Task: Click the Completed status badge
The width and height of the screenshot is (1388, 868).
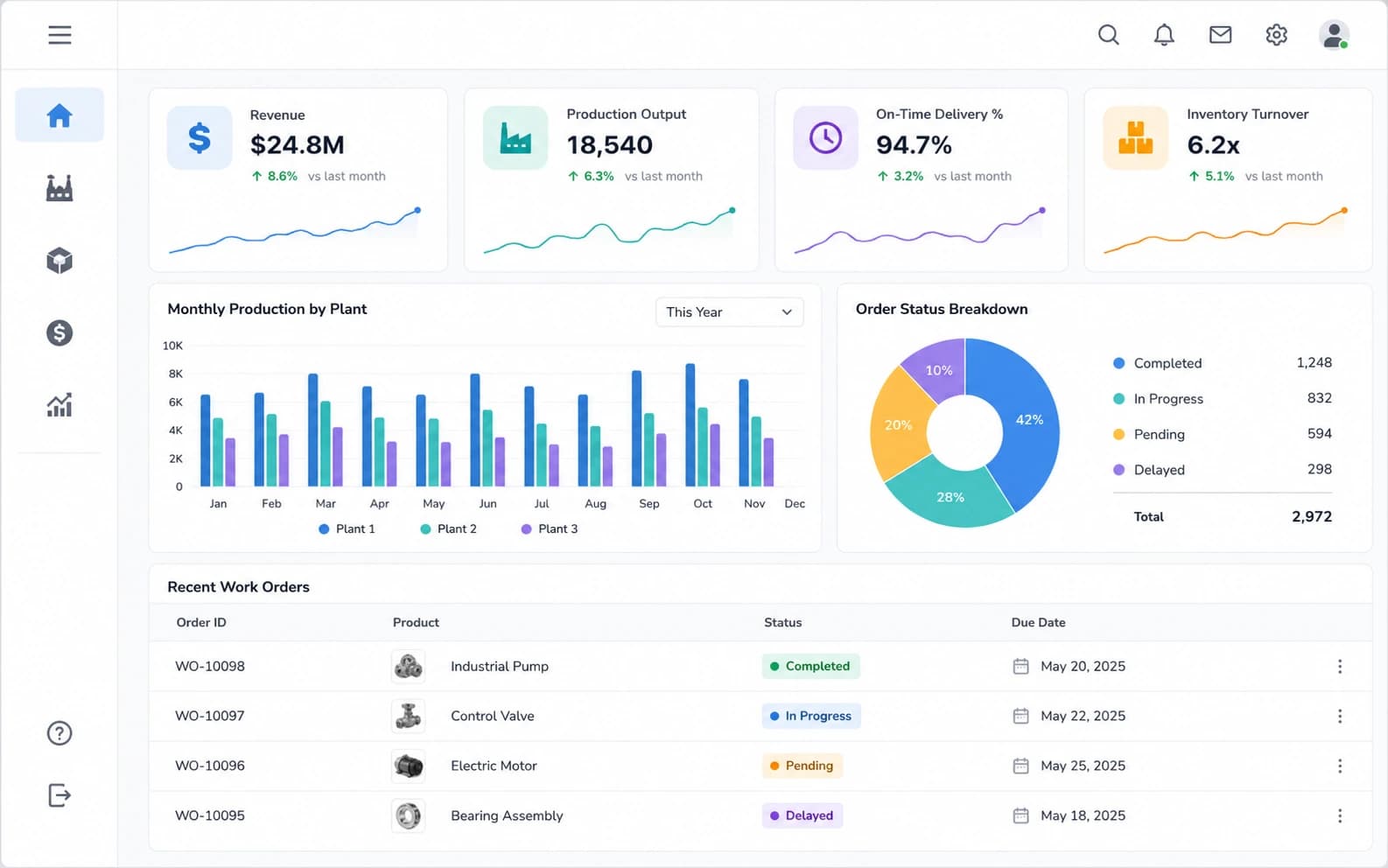Action: tap(811, 667)
